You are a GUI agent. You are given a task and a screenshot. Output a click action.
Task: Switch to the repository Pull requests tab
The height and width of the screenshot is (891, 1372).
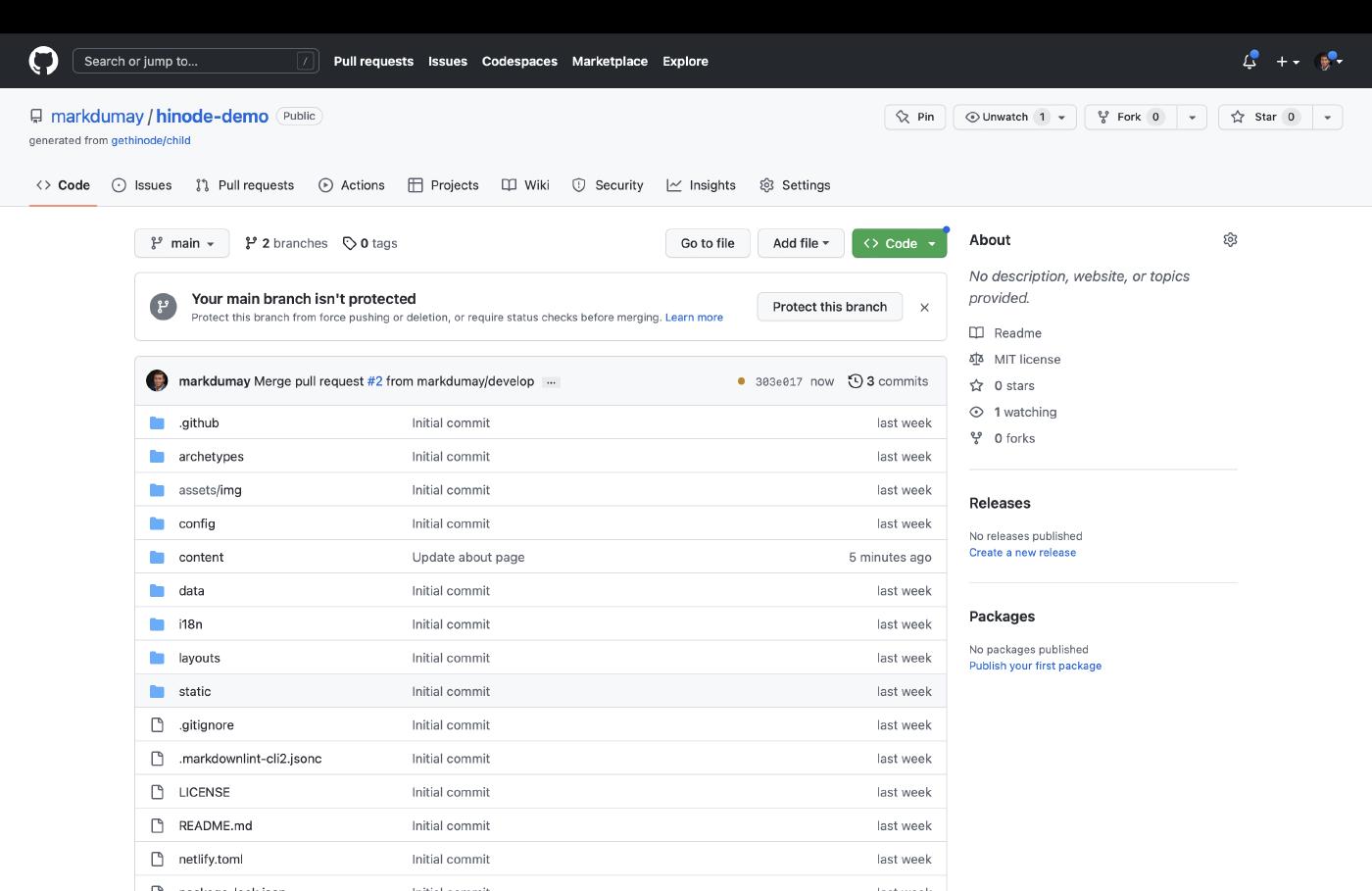[245, 185]
